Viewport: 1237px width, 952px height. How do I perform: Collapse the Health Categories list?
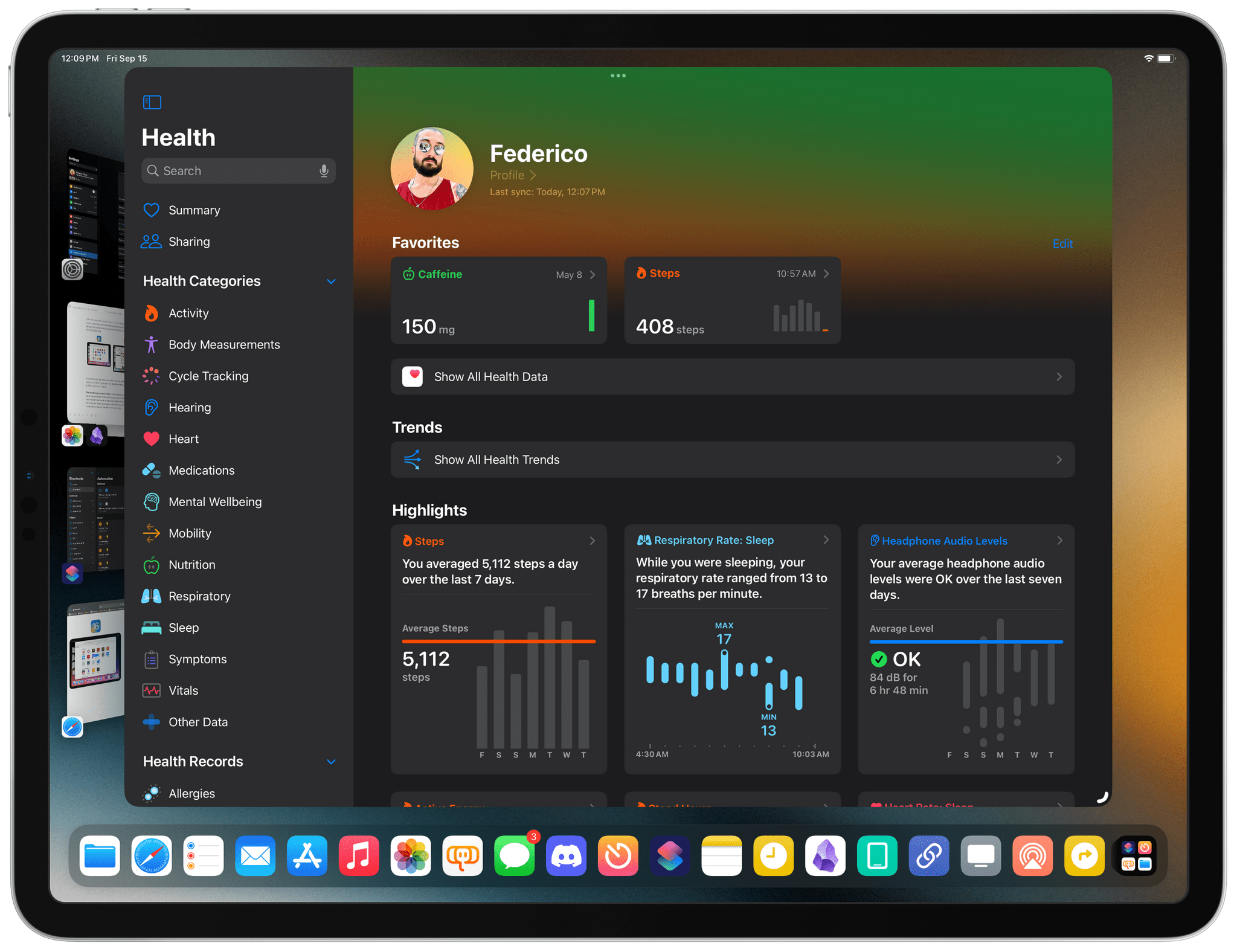tap(331, 281)
